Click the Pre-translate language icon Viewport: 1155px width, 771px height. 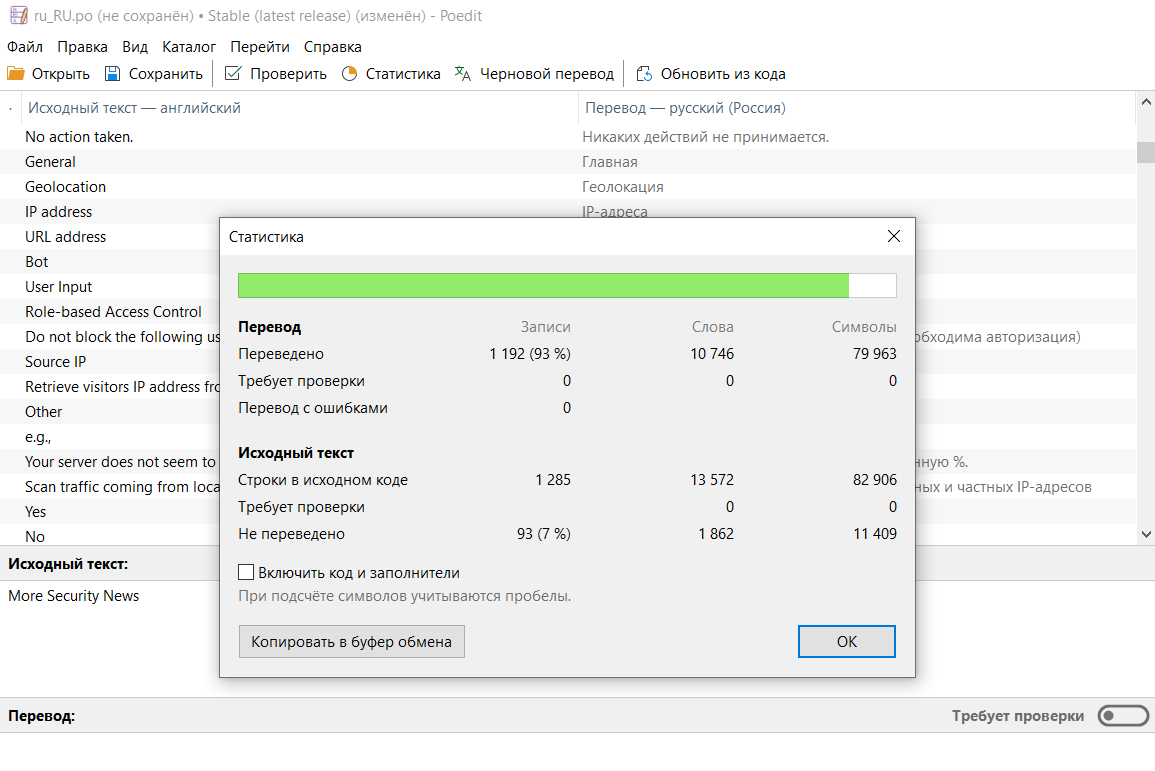463,74
